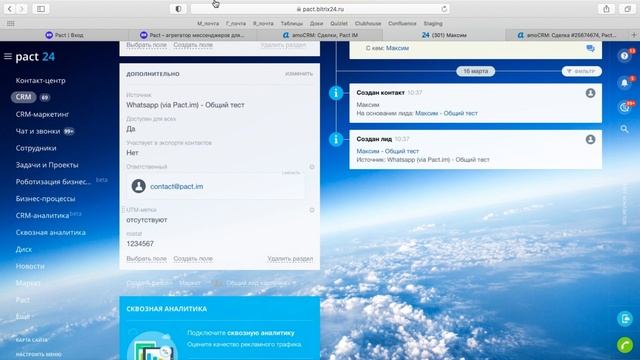Open the Clubhouse bookmark
The image size is (640, 360).
[x=368, y=24]
